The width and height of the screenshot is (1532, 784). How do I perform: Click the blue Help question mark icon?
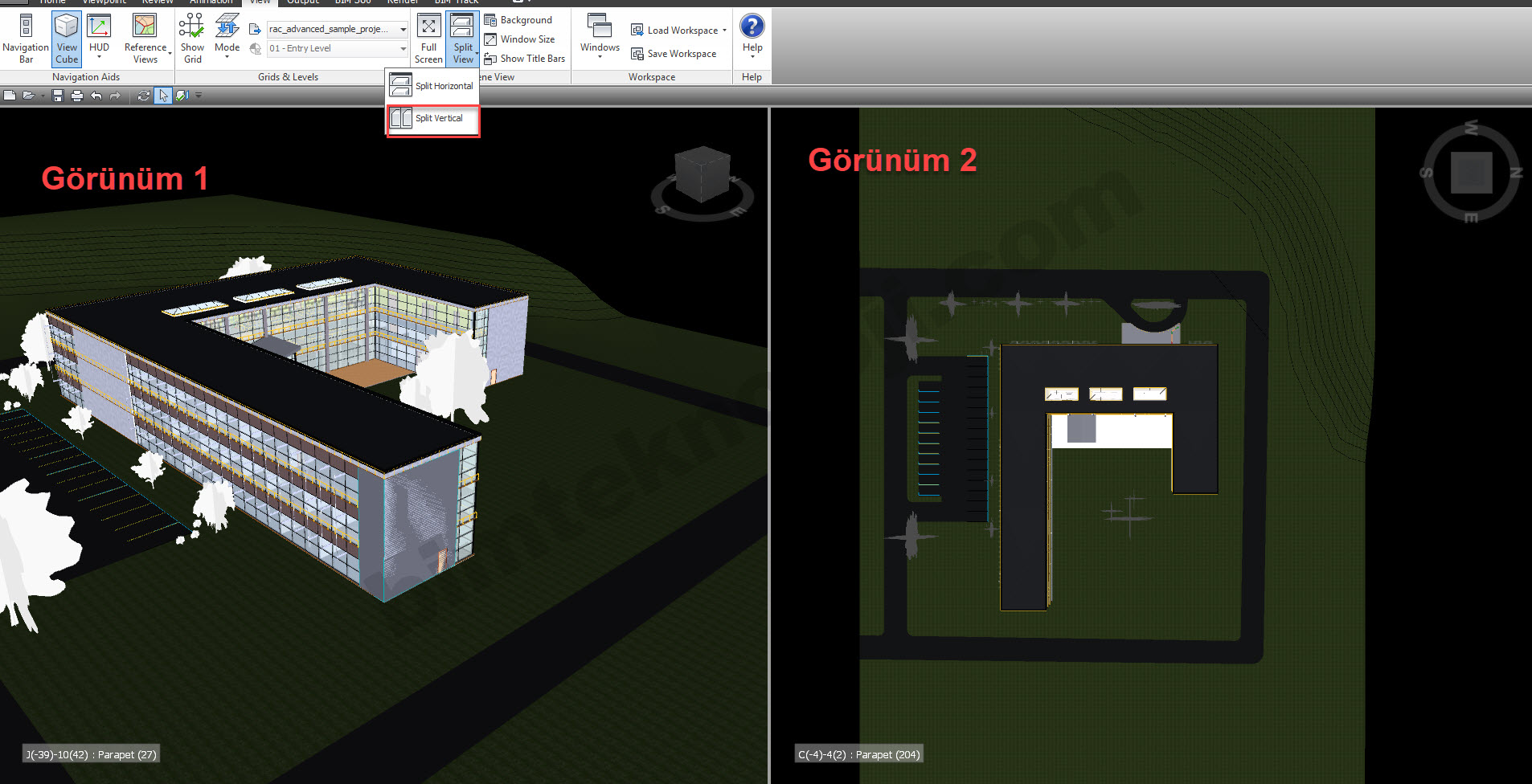click(x=752, y=27)
